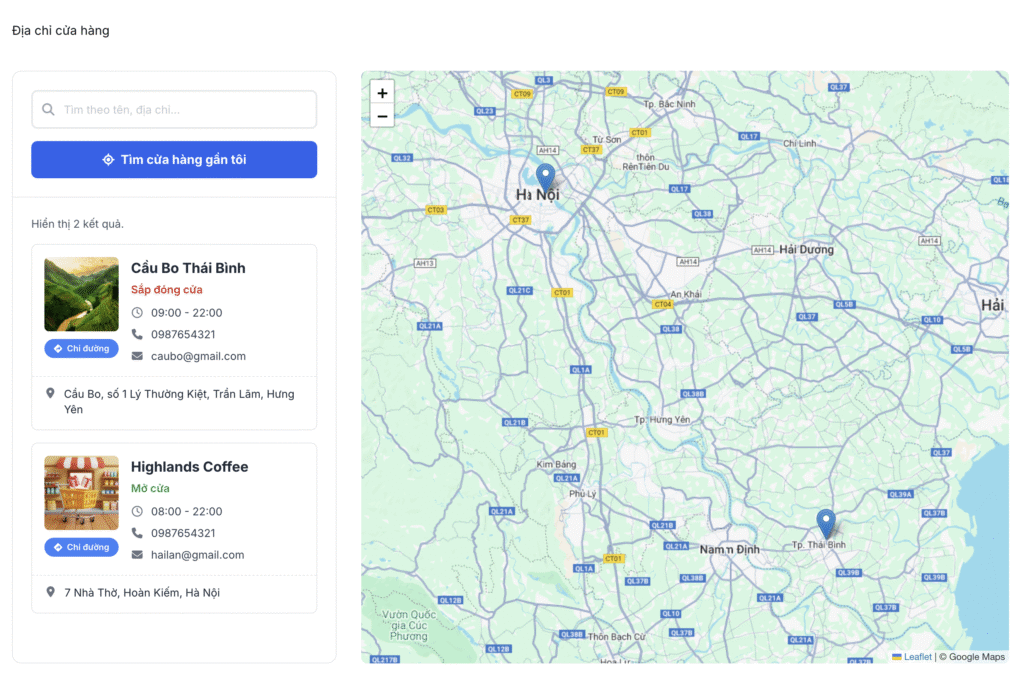Click phone icon in Highlands Coffee card

point(137,533)
